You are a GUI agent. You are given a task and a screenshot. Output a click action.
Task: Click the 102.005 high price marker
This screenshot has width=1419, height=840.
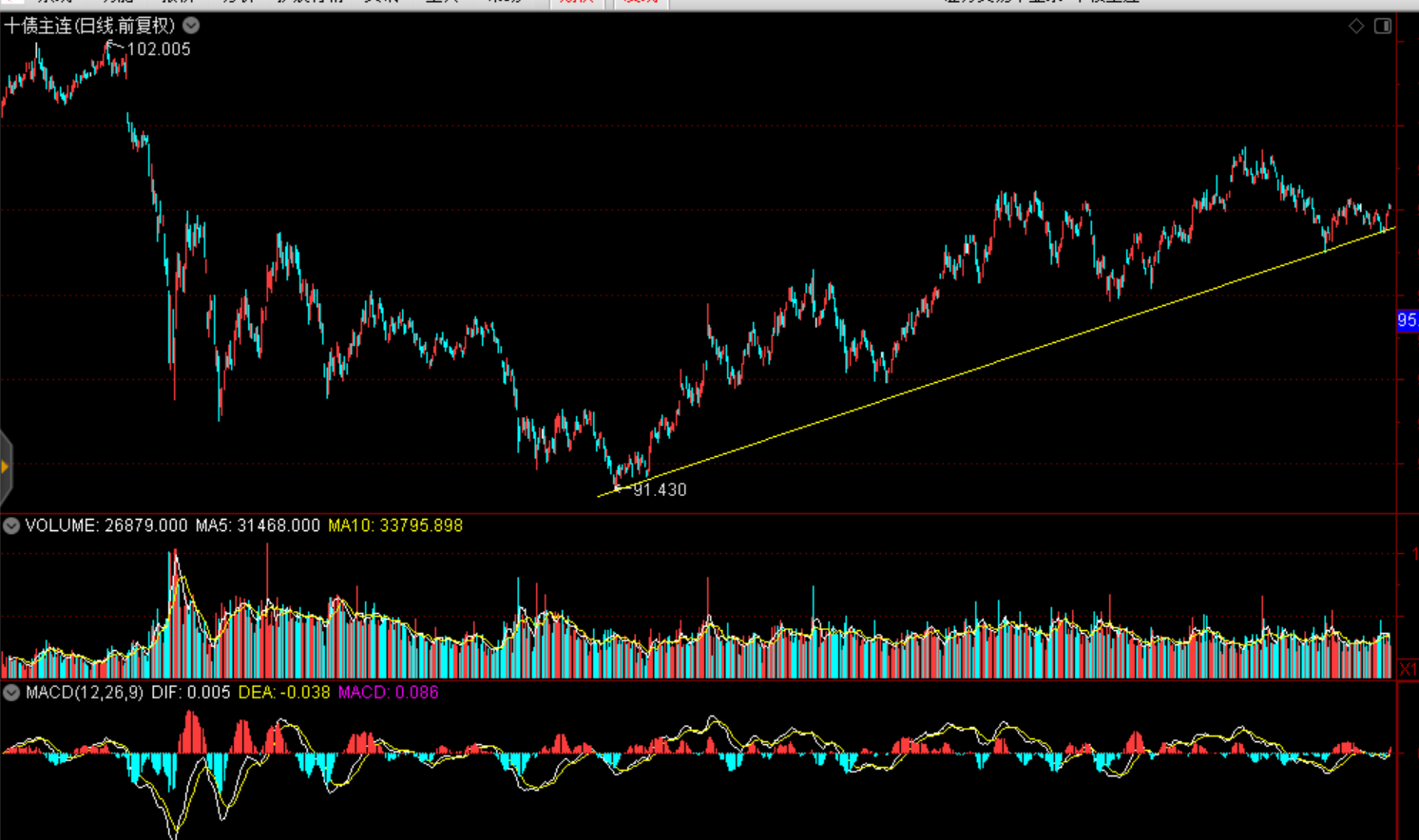point(158,49)
